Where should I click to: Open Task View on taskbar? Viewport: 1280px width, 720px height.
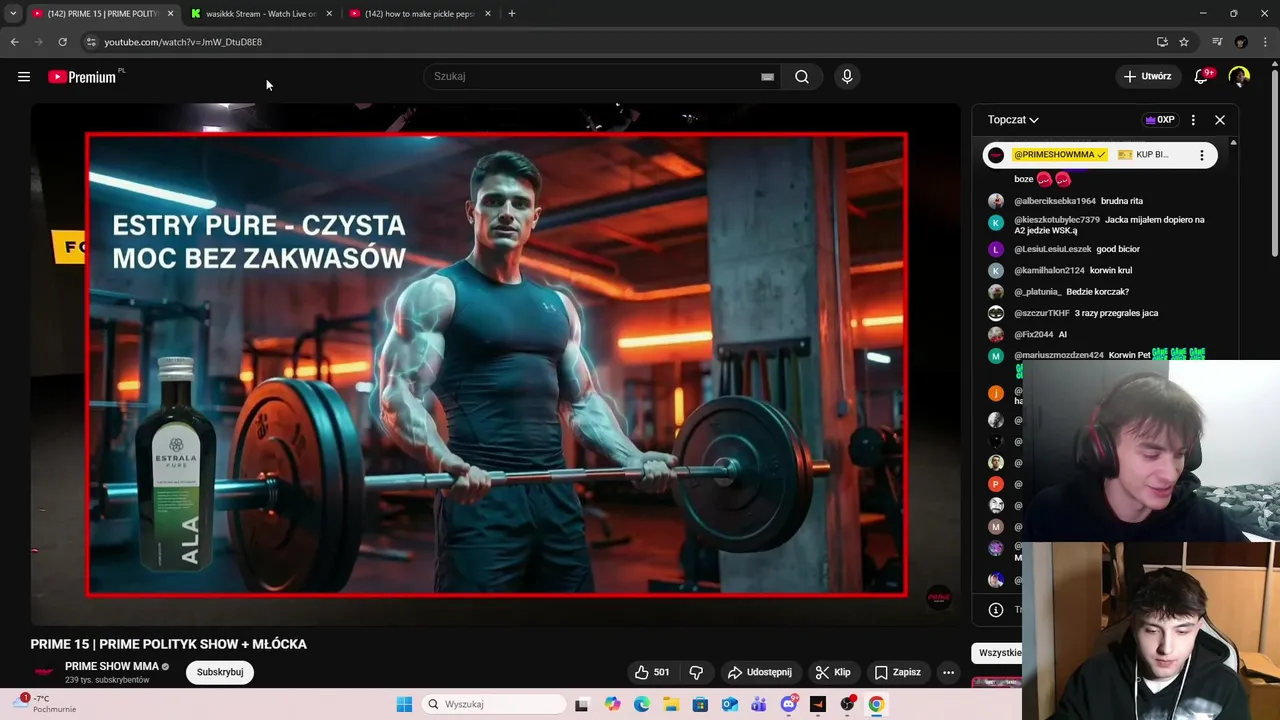(582, 704)
